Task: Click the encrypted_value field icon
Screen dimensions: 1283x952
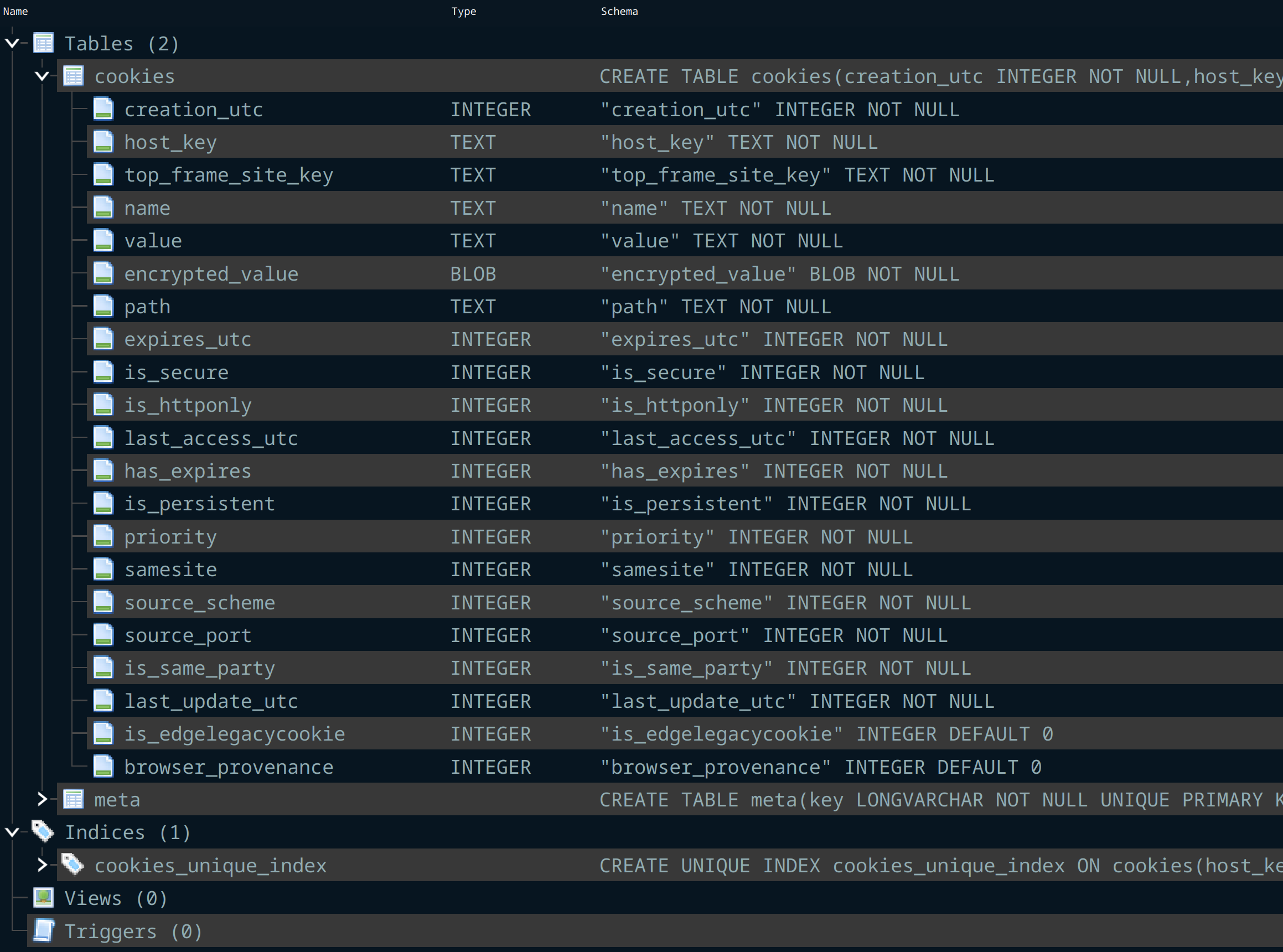Action: tap(103, 273)
